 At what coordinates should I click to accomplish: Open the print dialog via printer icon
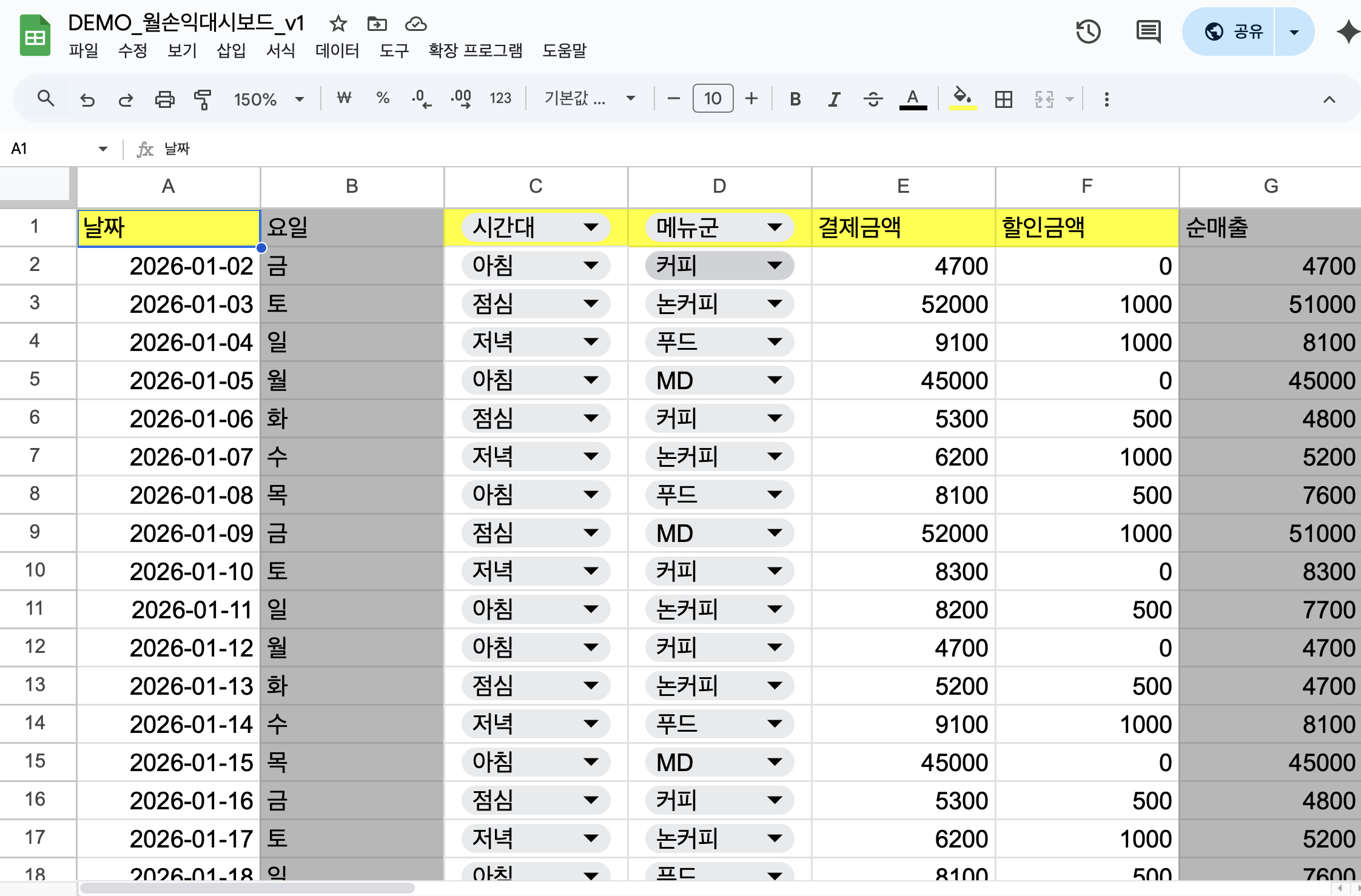point(164,98)
